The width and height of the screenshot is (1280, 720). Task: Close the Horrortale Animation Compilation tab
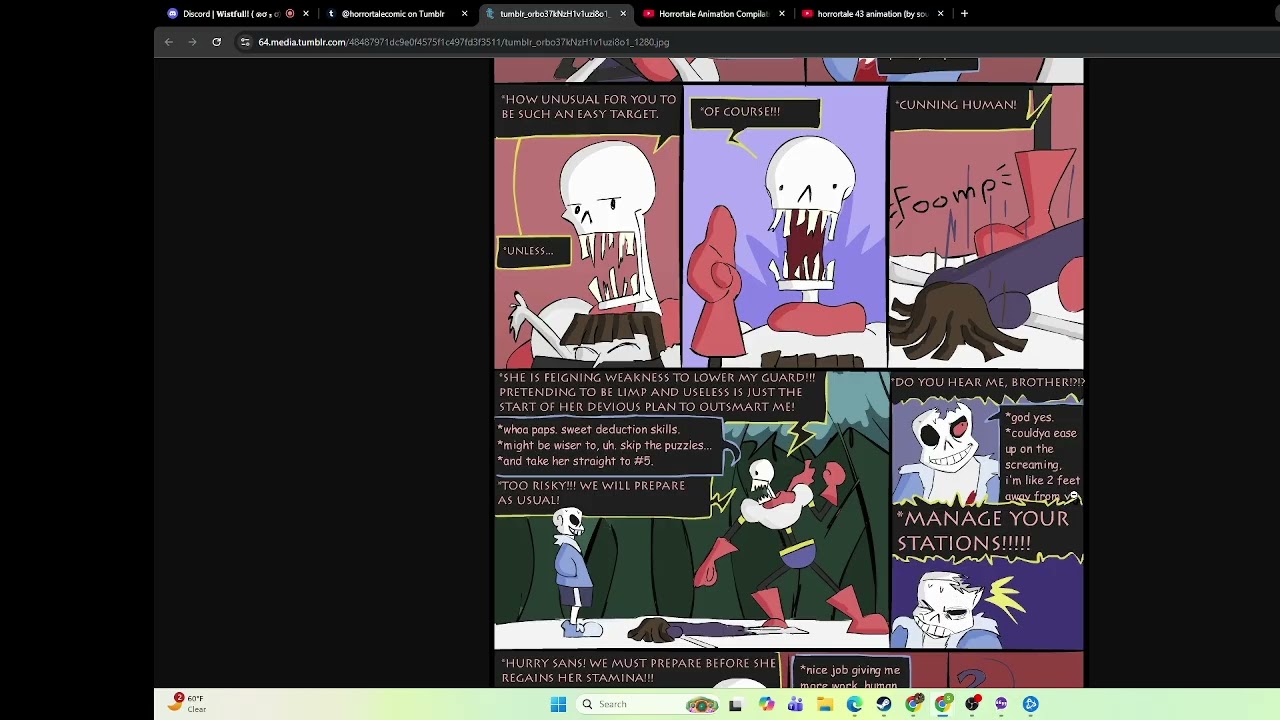click(782, 14)
